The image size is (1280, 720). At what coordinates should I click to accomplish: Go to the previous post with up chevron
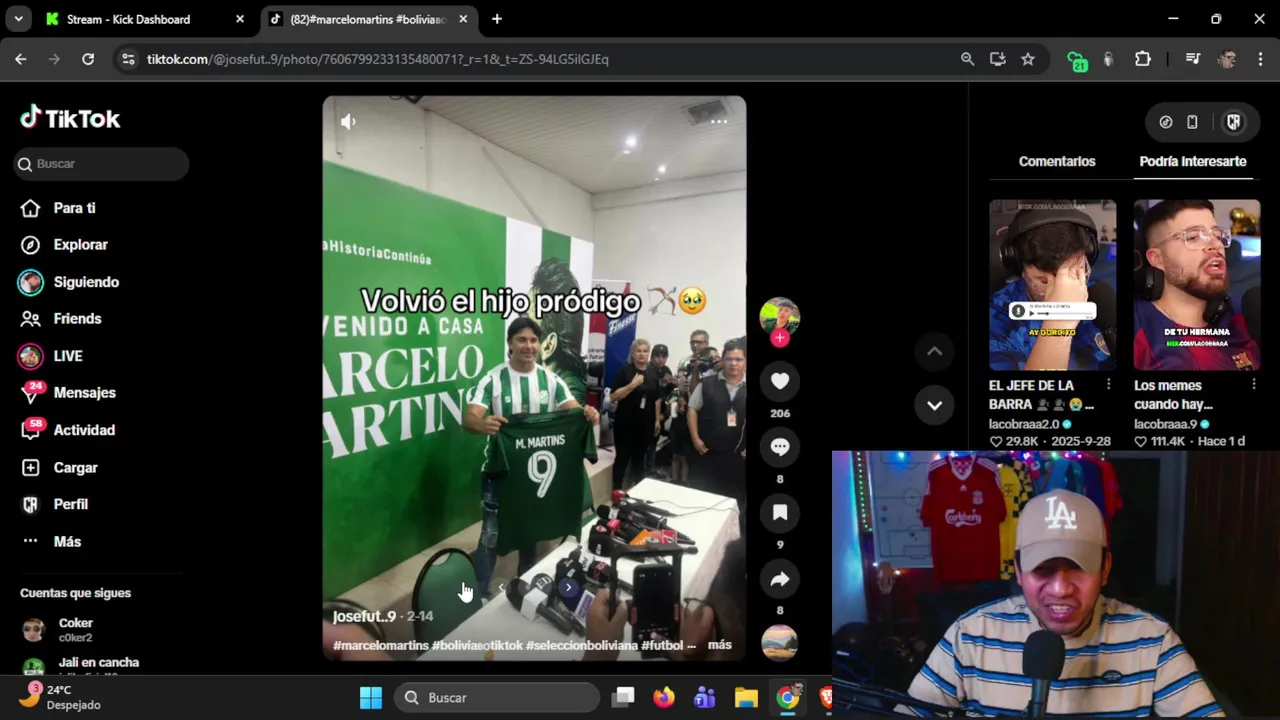pos(934,351)
